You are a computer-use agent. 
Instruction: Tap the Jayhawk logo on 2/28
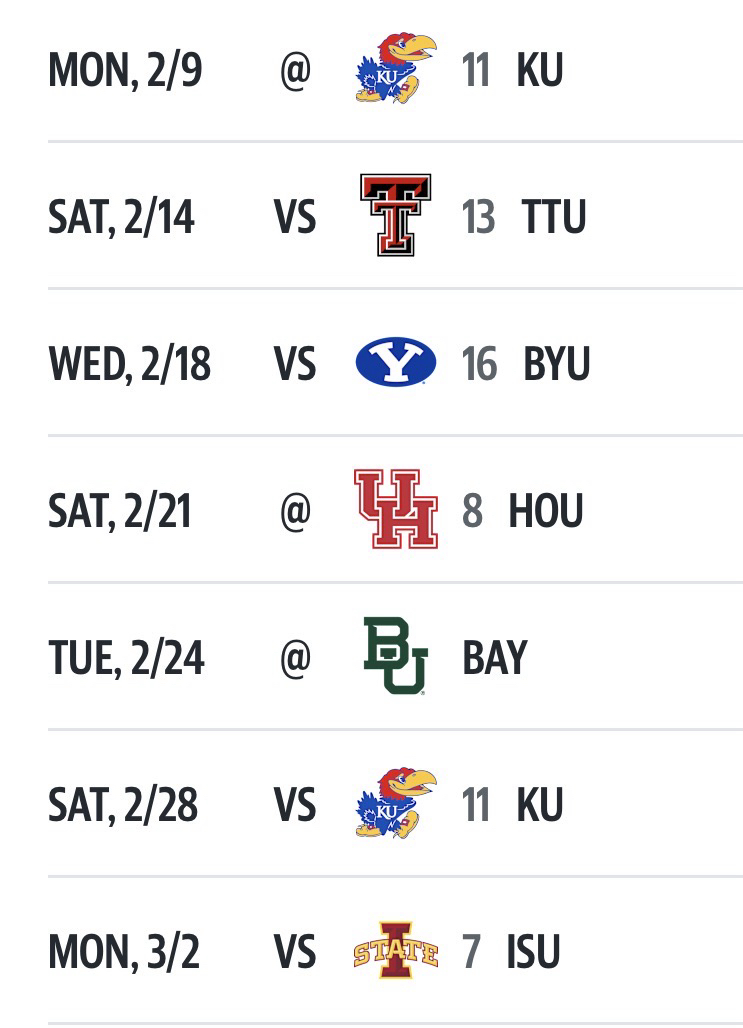(x=396, y=803)
